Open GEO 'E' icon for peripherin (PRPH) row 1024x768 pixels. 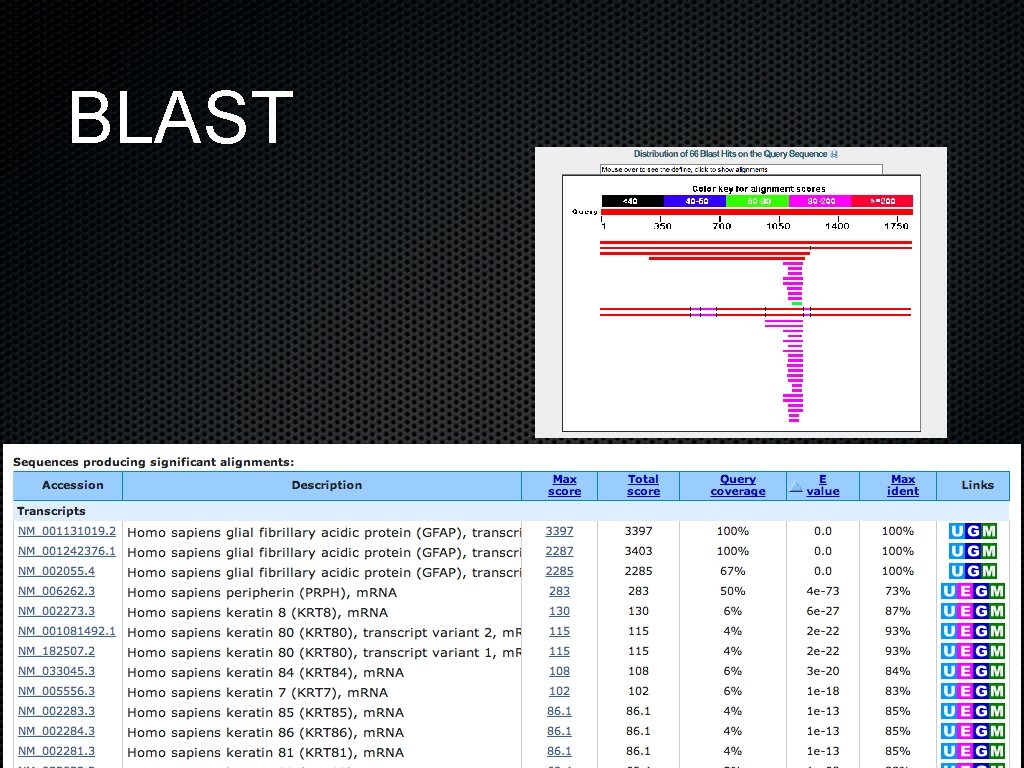[x=965, y=592]
